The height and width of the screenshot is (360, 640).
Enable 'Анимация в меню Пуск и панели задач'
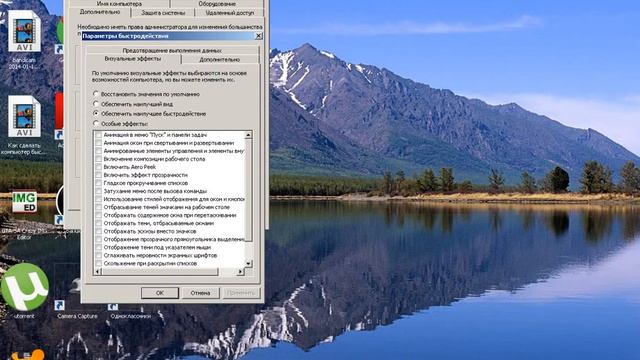(x=98, y=135)
